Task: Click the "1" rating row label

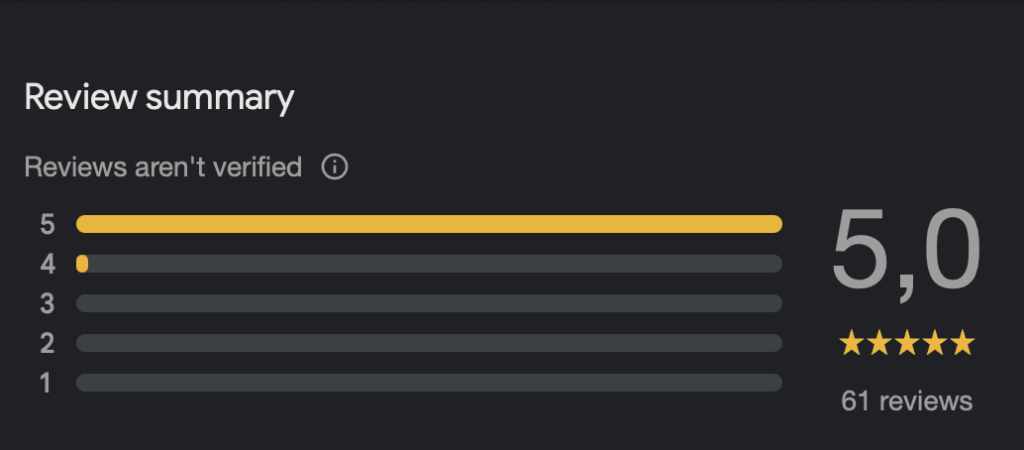Action: [47, 383]
